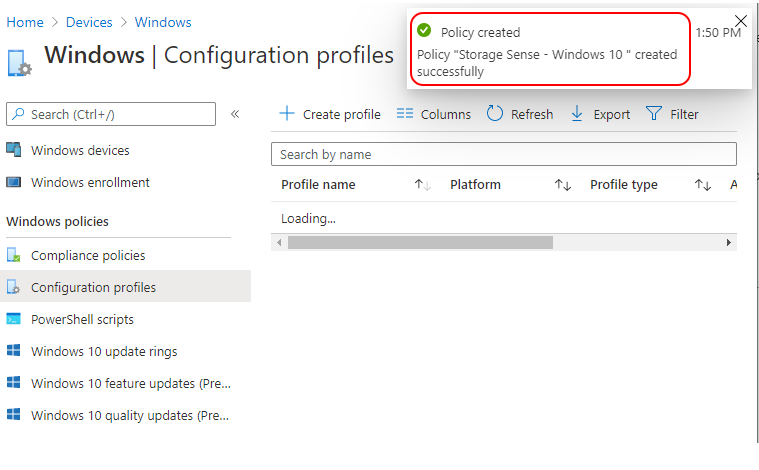The height and width of the screenshot is (470, 759).
Task: Click the scroll left arrow
Action: (279, 242)
